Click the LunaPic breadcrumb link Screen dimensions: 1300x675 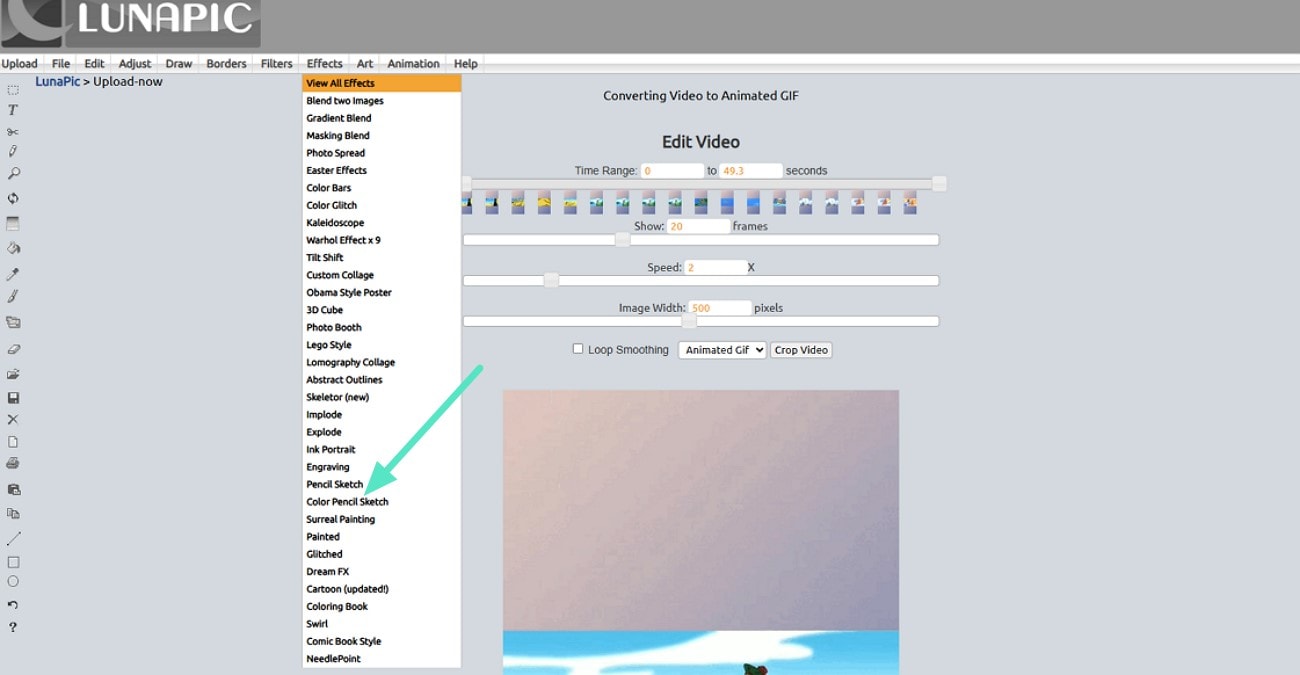(x=58, y=81)
